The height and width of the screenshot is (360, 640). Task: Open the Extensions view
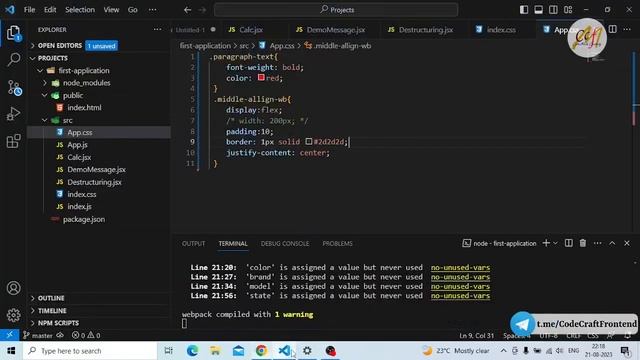(13, 141)
